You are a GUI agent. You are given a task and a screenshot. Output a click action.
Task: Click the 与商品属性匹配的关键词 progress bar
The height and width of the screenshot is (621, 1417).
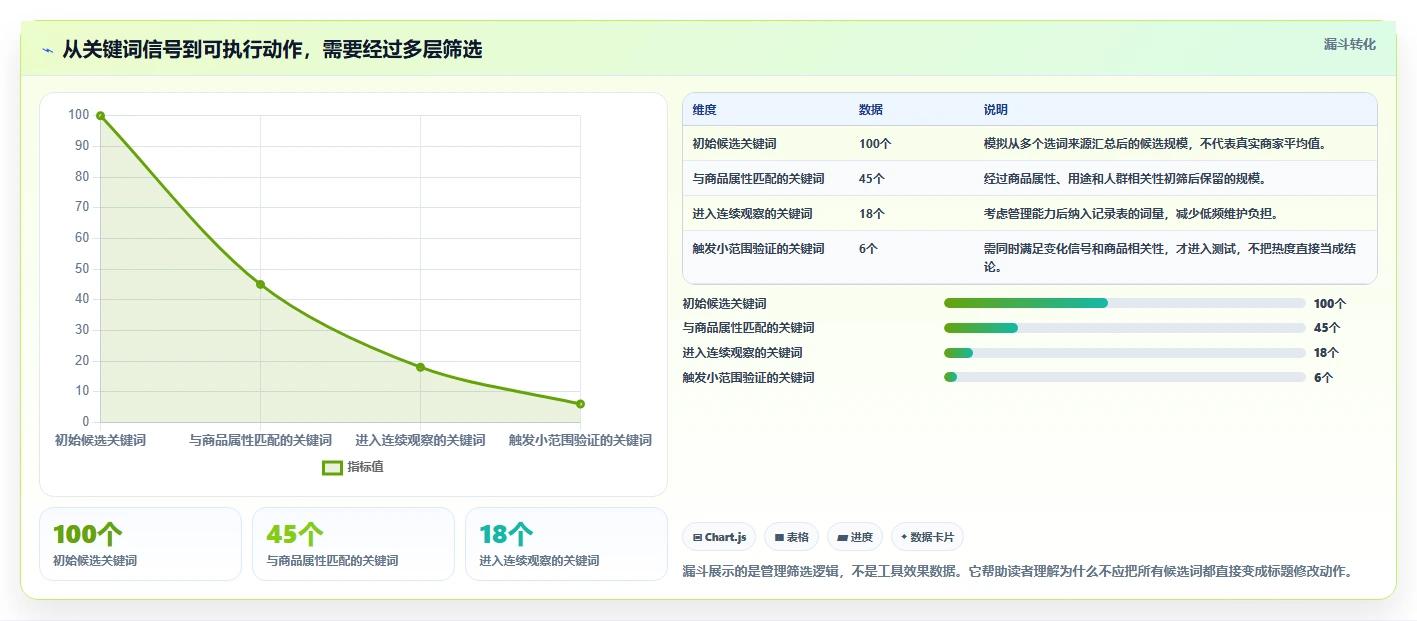pyautogui.click(x=1124, y=328)
